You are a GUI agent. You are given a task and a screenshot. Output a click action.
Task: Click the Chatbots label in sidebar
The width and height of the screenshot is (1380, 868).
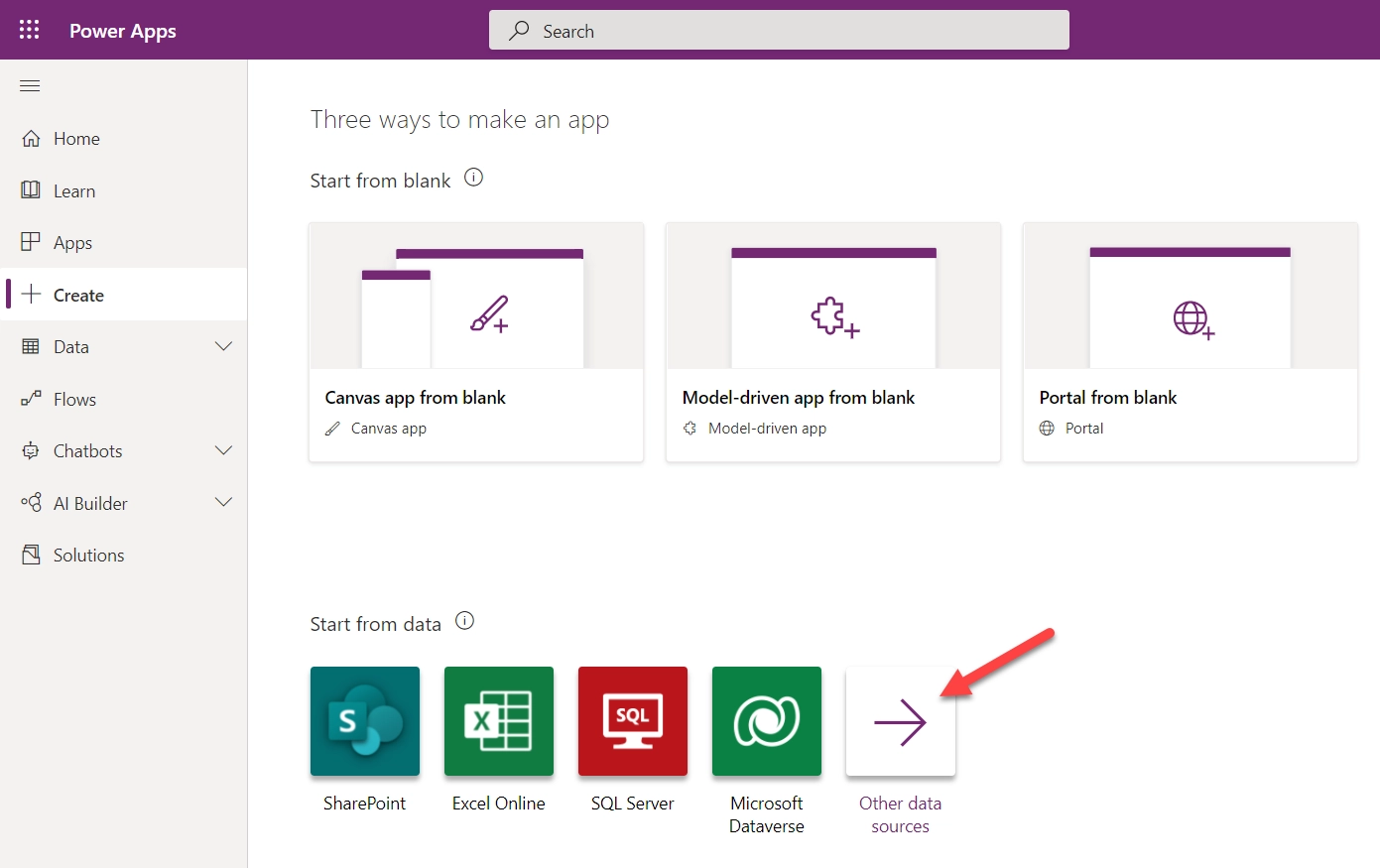(x=88, y=451)
